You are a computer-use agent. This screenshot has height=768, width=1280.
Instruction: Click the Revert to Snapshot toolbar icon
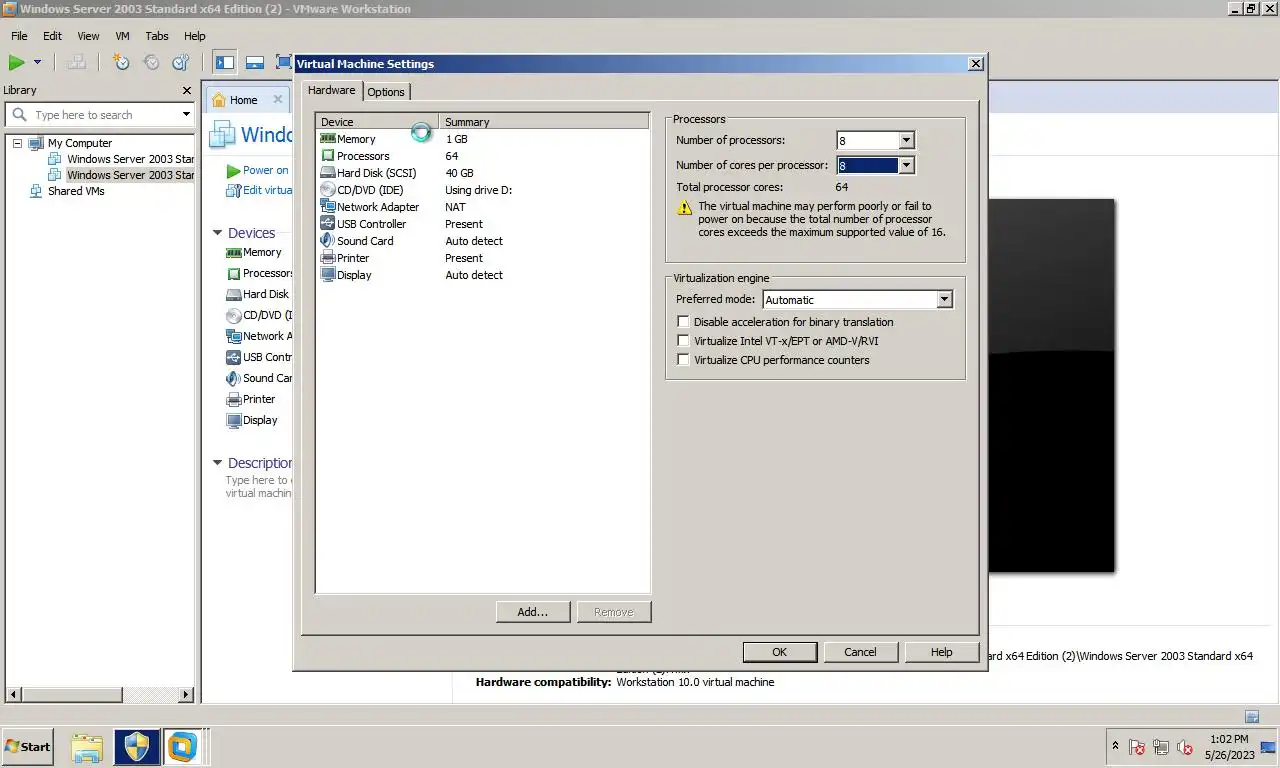(151, 62)
